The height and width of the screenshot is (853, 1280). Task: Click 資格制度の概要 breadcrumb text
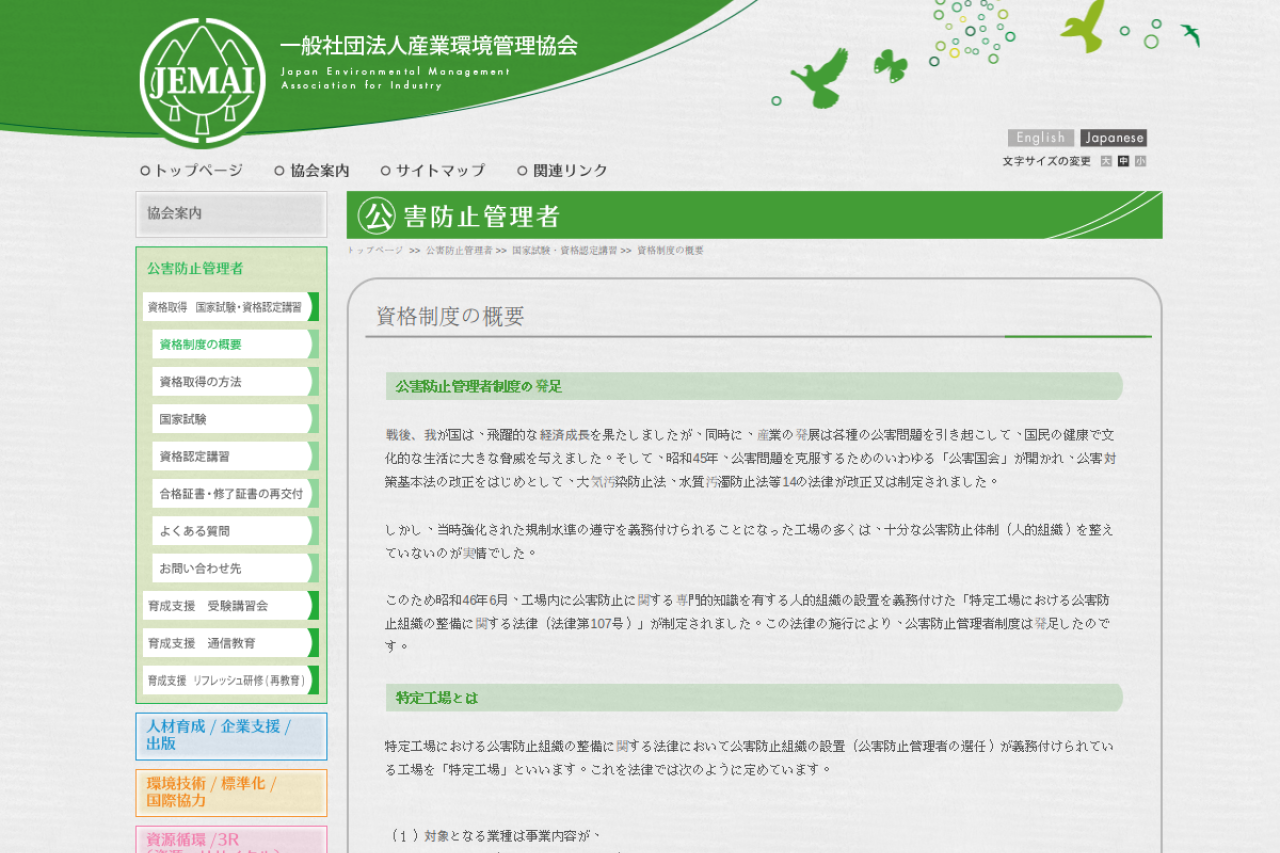670,251
